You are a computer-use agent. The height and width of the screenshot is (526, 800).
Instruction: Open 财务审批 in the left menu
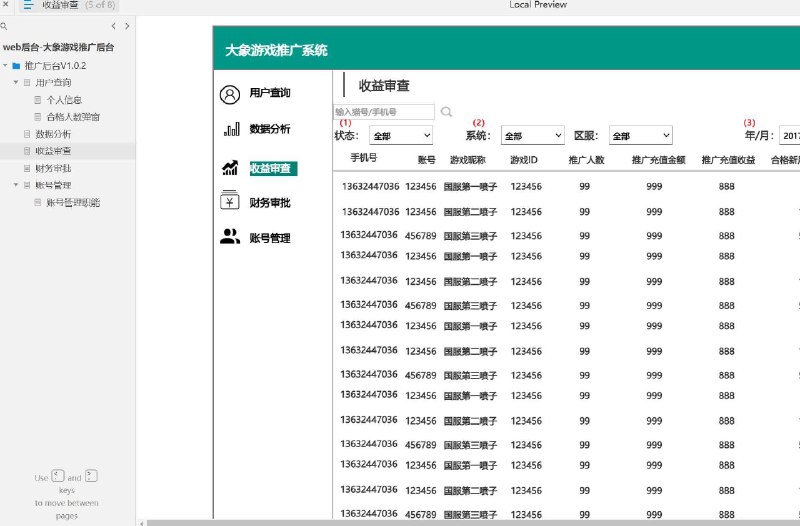270,203
